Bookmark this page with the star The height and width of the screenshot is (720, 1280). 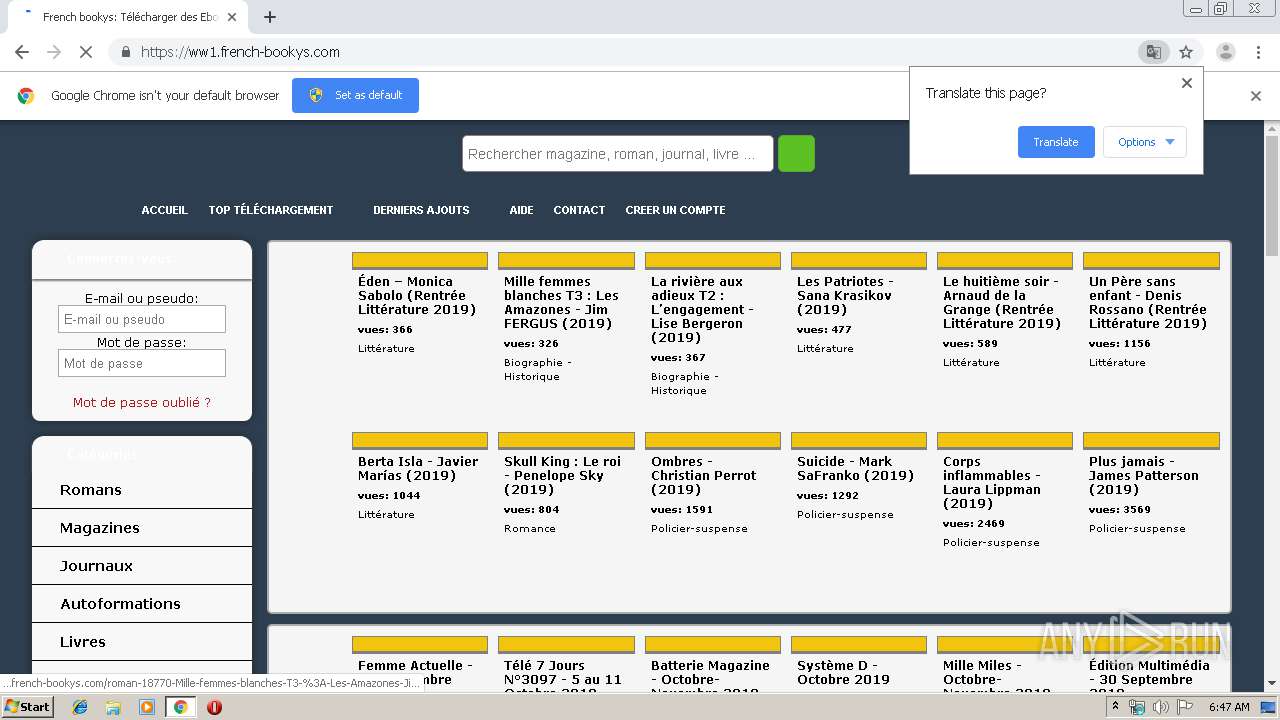(1186, 52)
